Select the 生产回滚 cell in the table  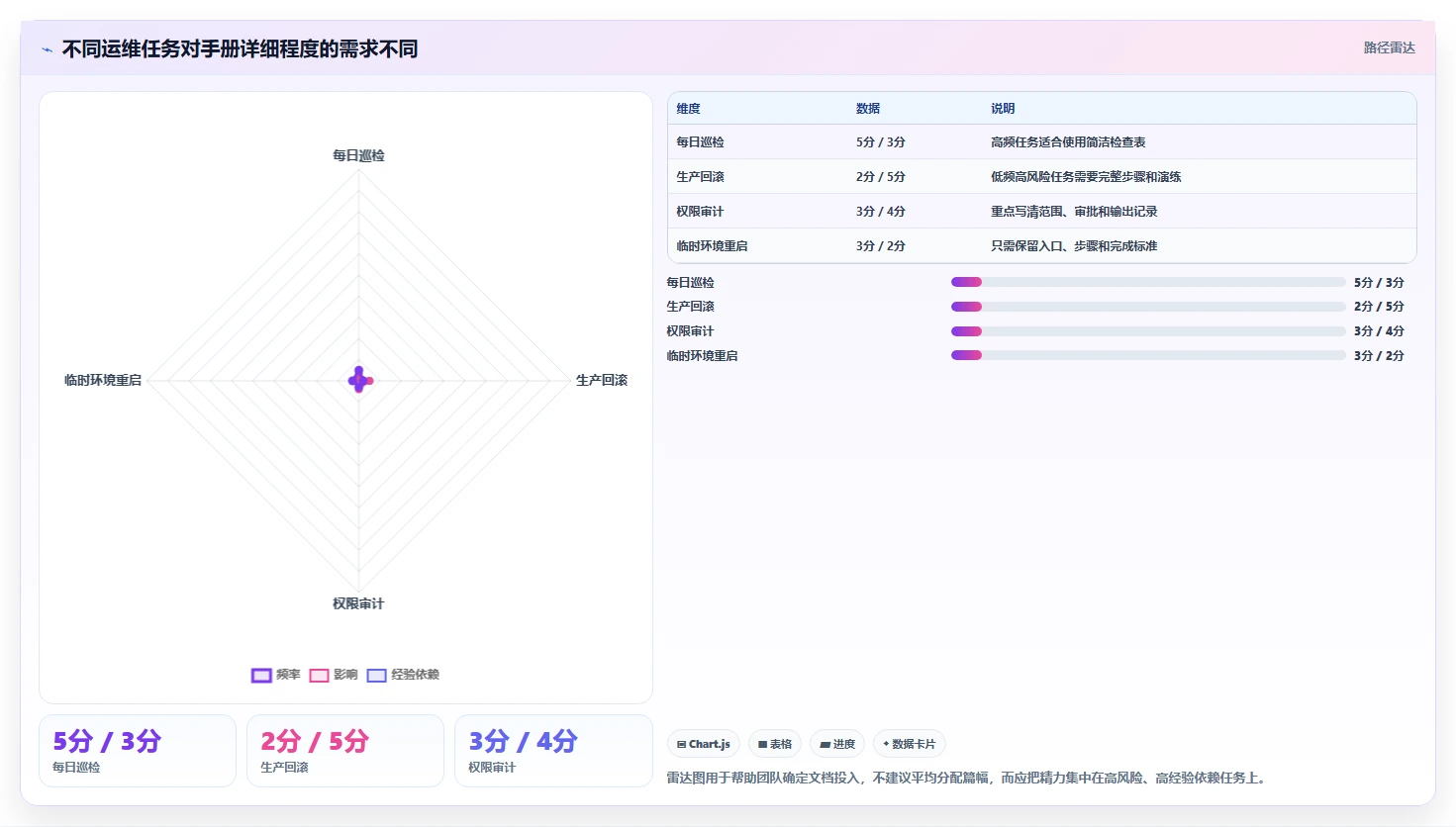click(x=700, y=177)
